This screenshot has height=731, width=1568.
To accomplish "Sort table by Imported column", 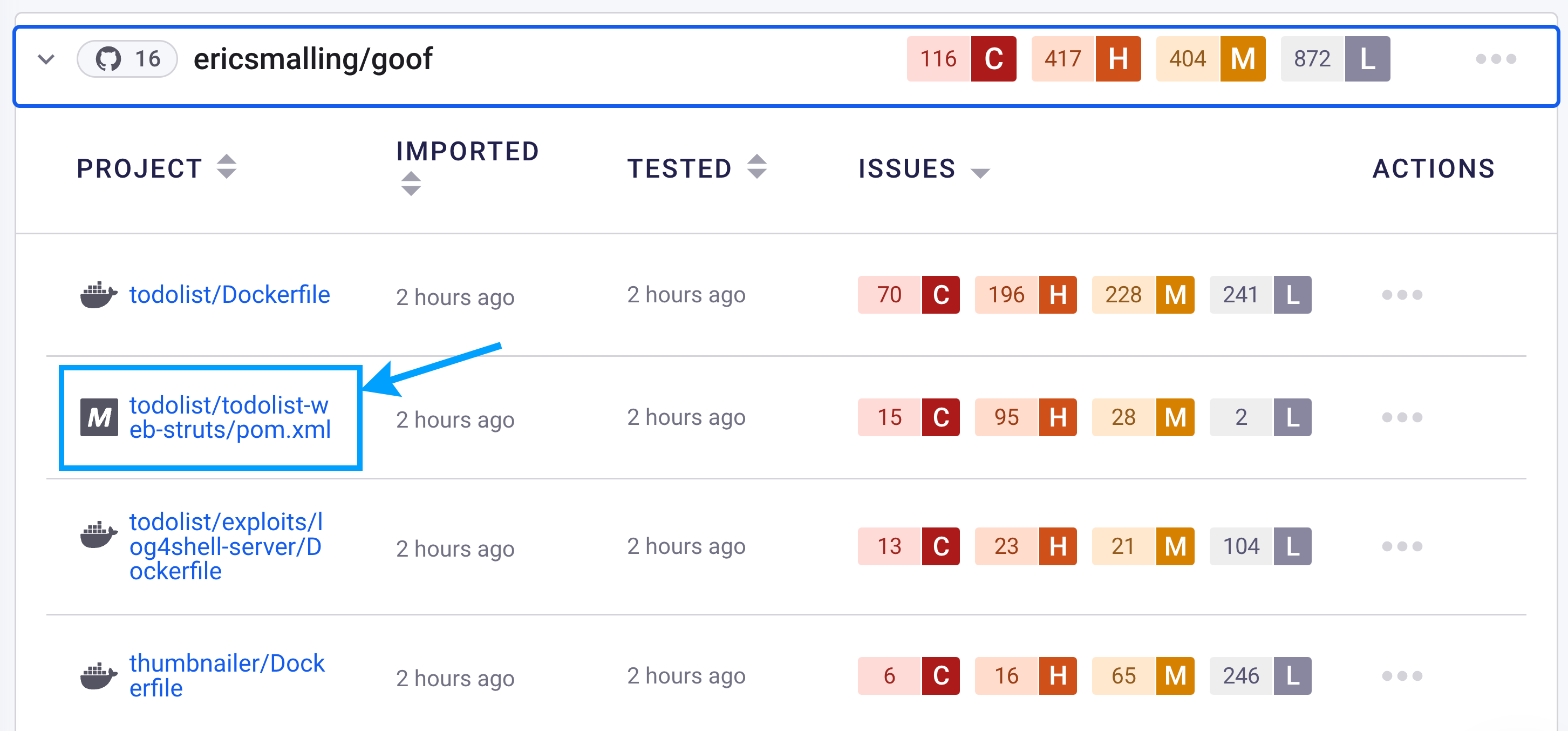I will [x=411, y=184].
